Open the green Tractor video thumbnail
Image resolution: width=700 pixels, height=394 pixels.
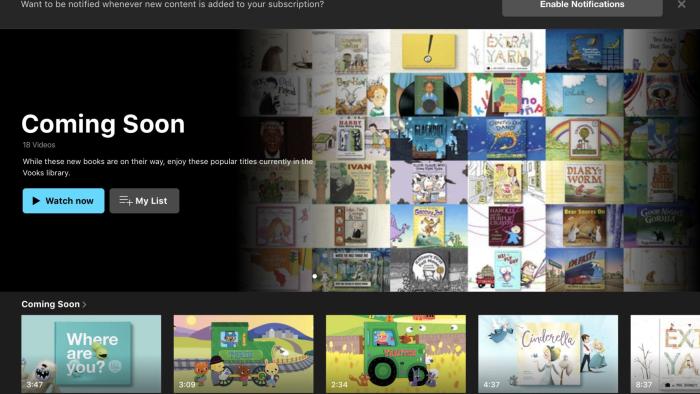tap(396, 354)
